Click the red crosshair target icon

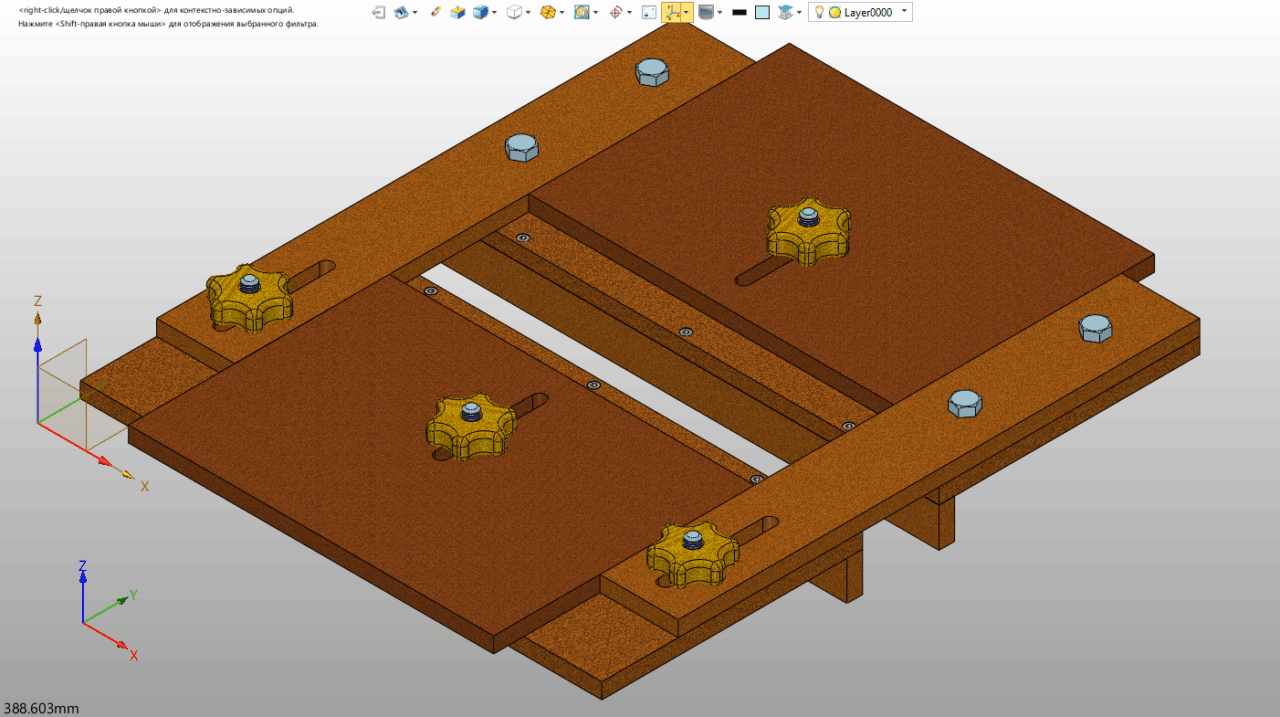tap(615, 12)
